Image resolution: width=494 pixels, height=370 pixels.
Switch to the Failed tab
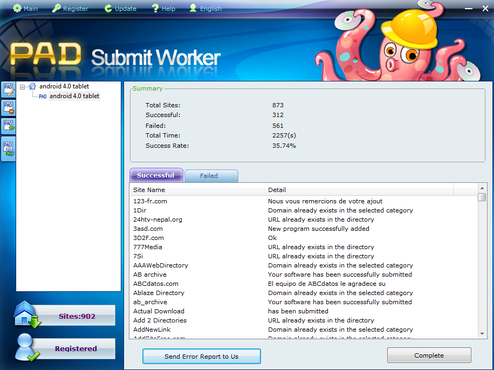[x=211, y=176]
